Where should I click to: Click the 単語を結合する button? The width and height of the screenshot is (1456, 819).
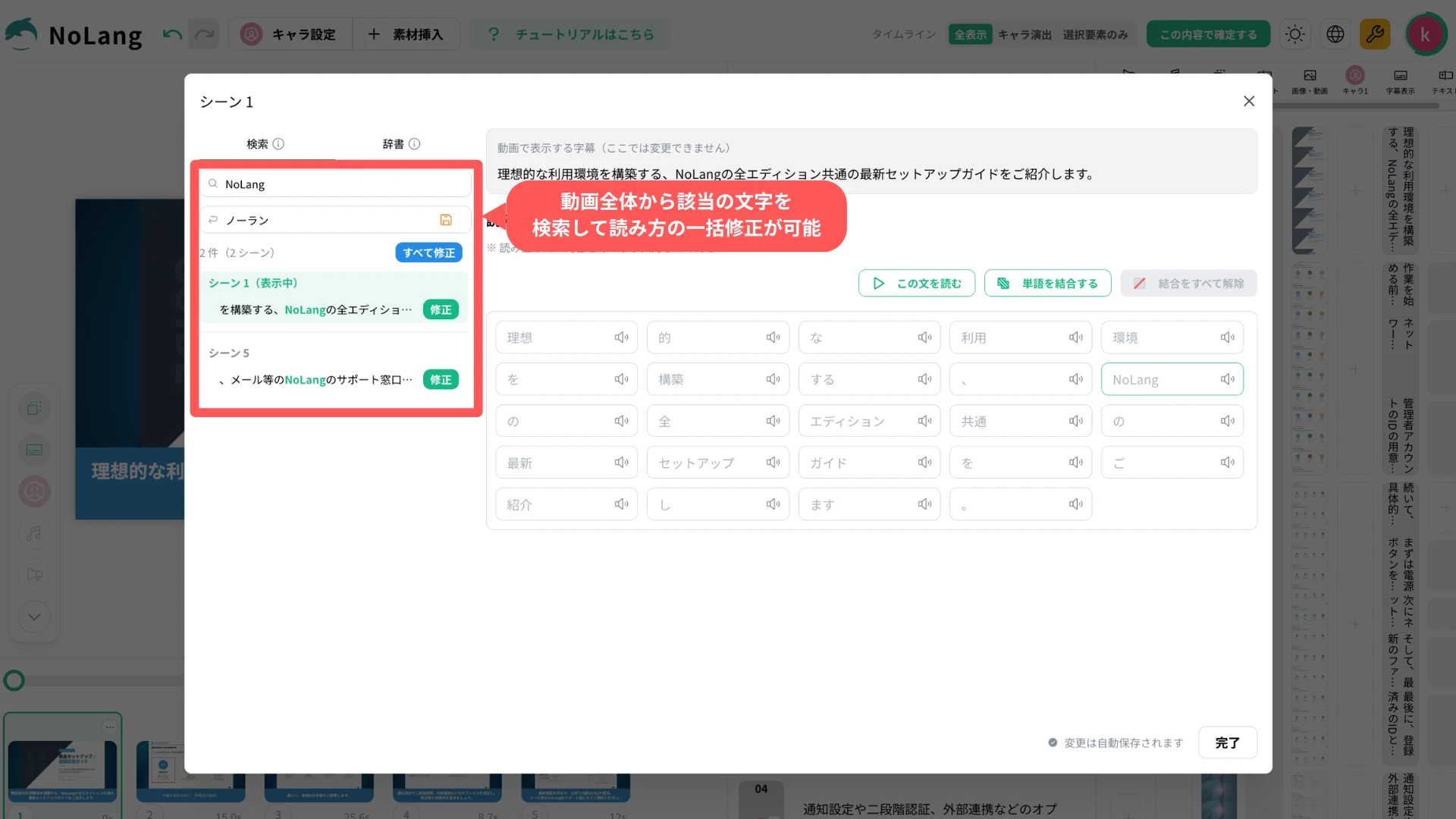(x=1047, y=284)
